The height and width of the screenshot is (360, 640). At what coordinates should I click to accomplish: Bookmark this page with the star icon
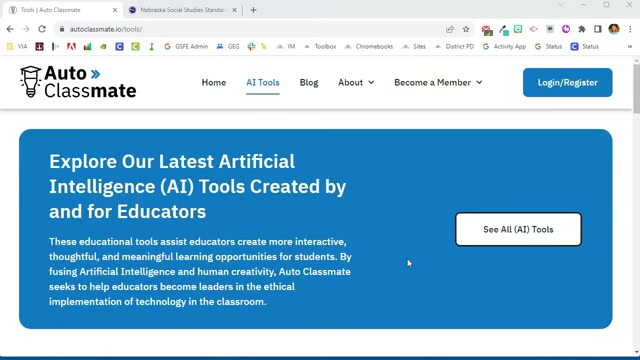click(x=466, y=29)
